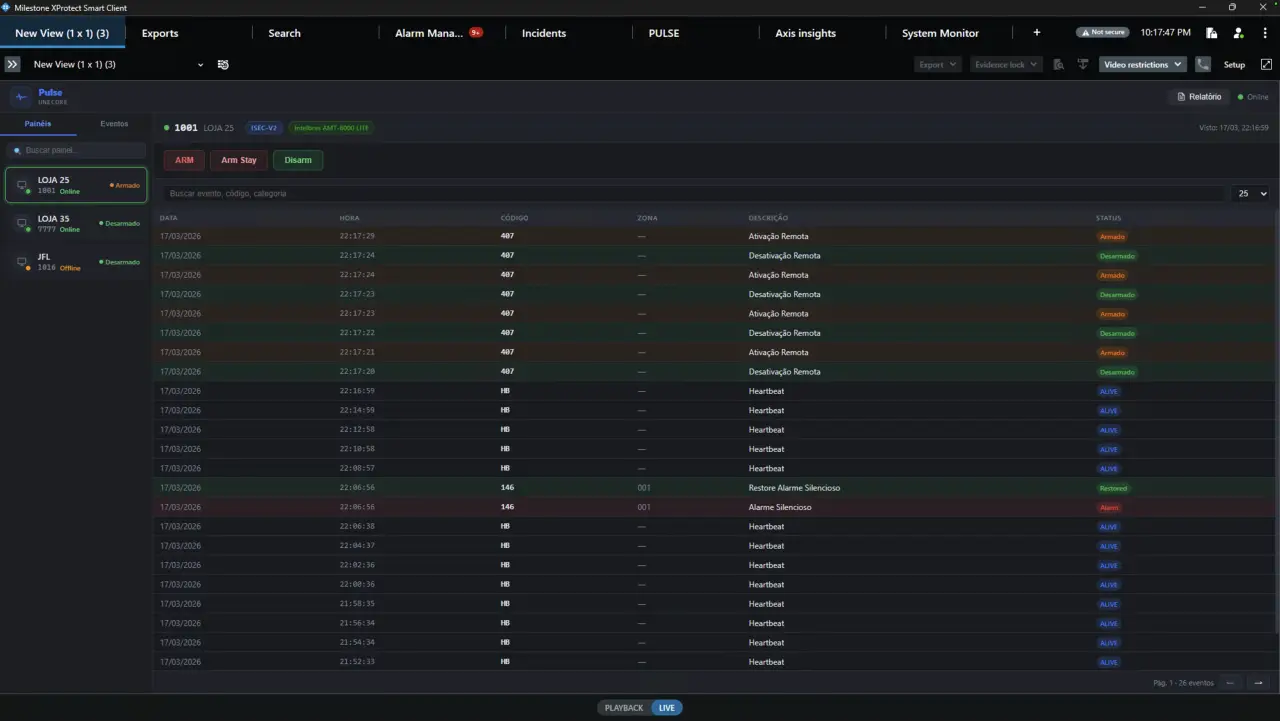
Task: Click the reload view icon beside view selector
Action: click(223, 64)
